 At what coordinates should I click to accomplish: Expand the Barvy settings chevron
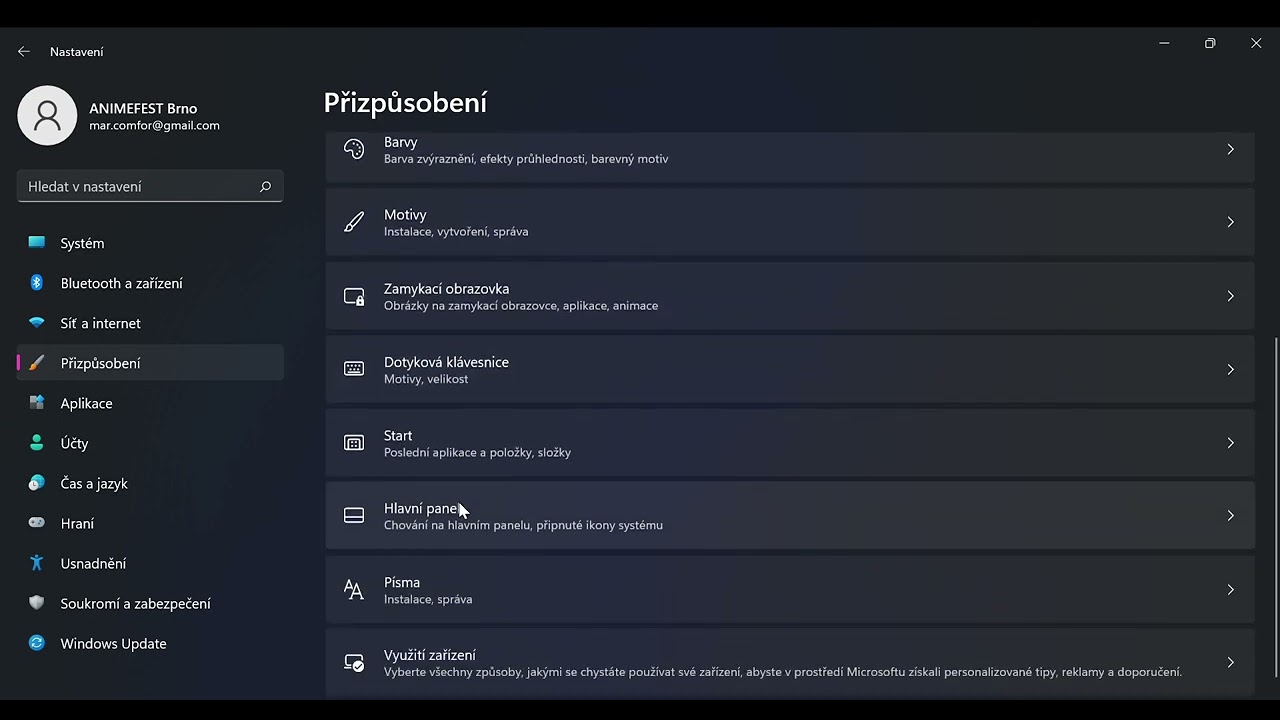point(1230,149)
